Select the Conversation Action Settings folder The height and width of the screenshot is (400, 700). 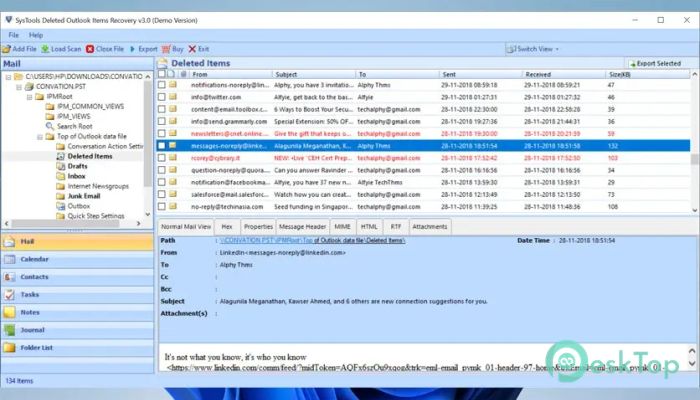(x=105, y=146)
